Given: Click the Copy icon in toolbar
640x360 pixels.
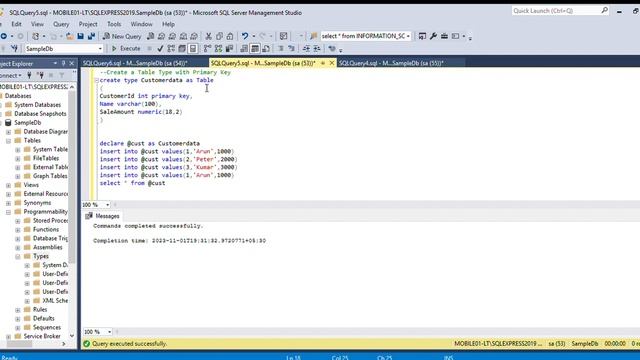Looking at the screenshot, I should [x=219, y=36].
